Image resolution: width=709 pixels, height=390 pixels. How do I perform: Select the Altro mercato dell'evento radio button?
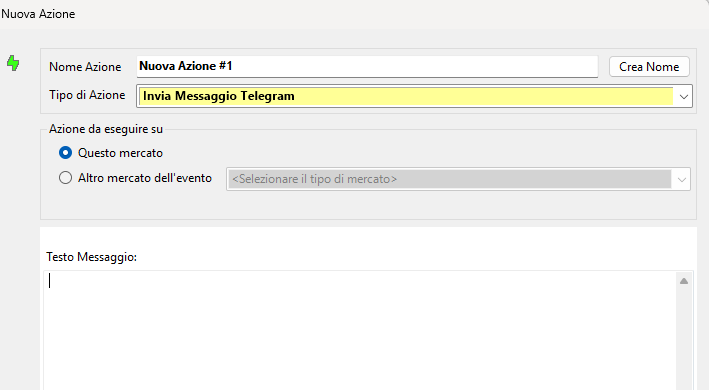tap(66, 178)
